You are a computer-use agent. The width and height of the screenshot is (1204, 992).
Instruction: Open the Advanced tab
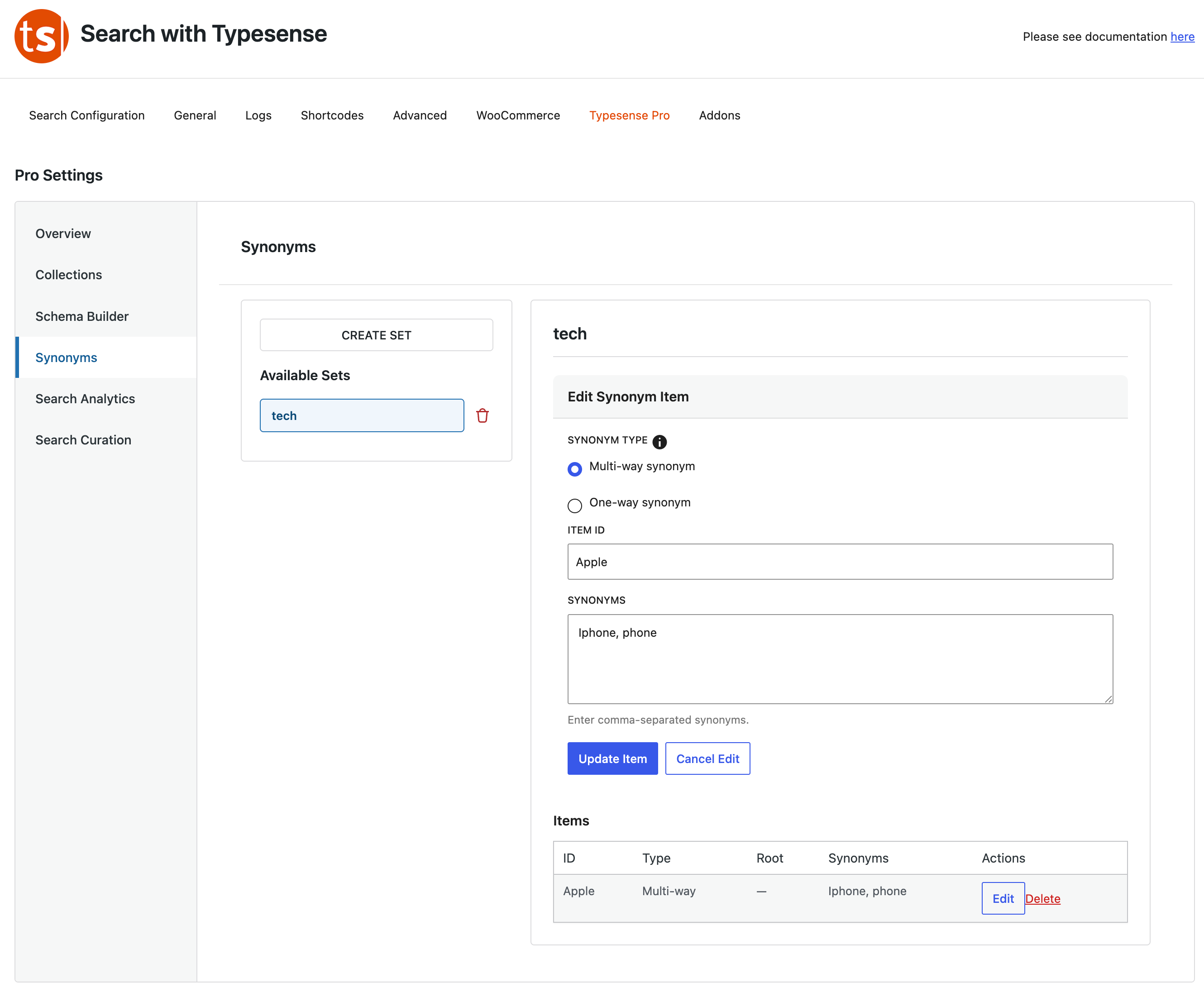(x=420, y=115)
